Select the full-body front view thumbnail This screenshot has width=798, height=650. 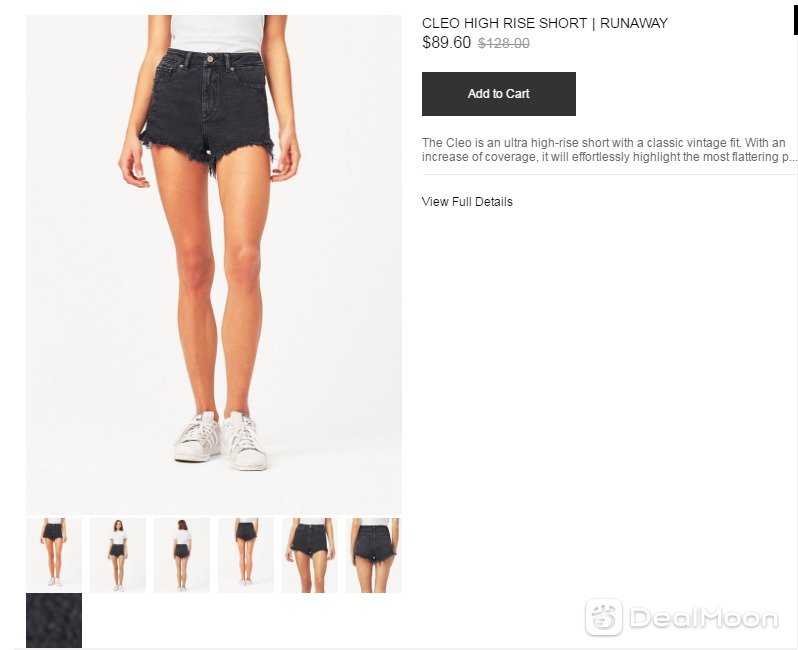118,555
